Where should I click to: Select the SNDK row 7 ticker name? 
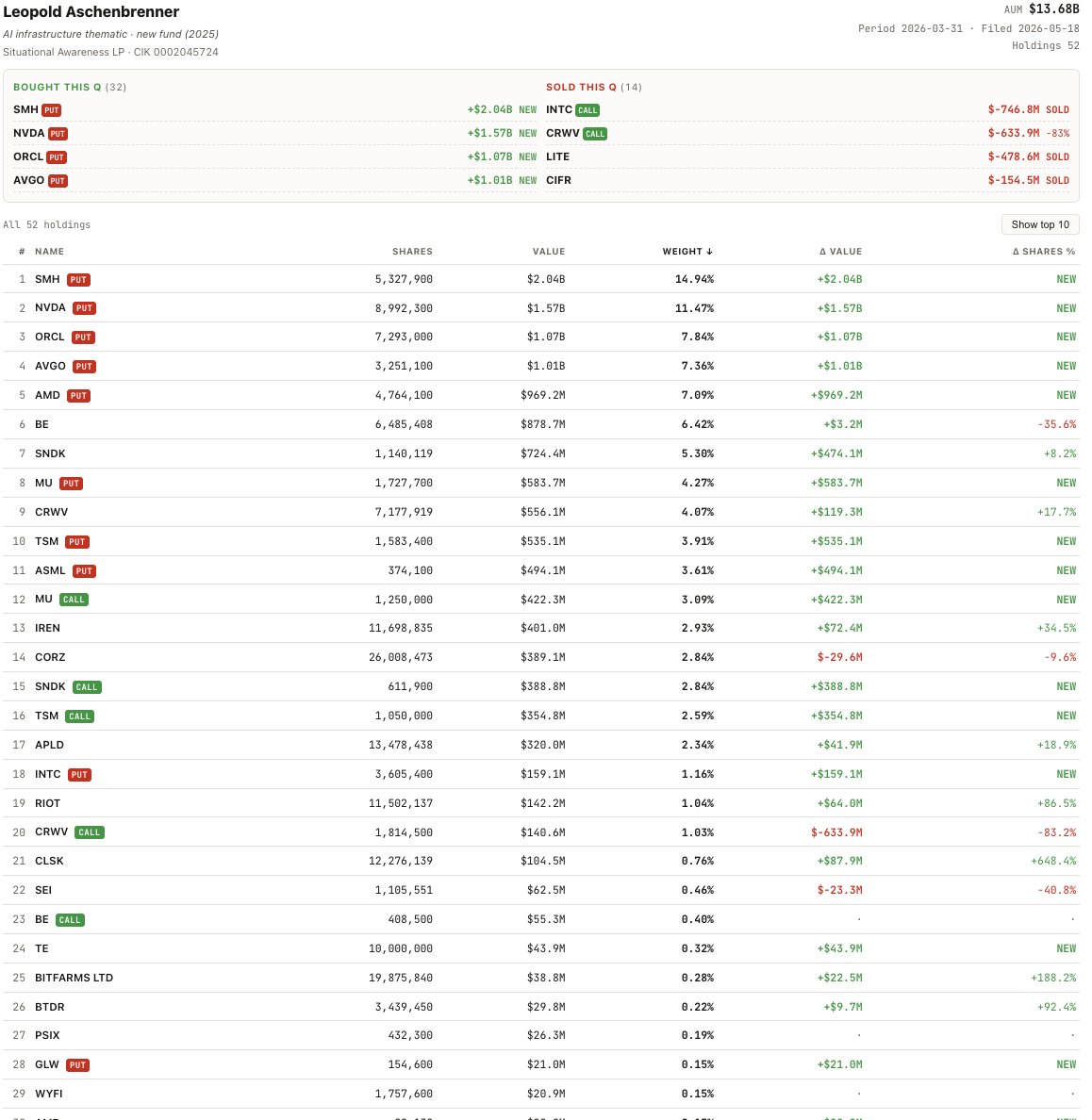[50, 453]
